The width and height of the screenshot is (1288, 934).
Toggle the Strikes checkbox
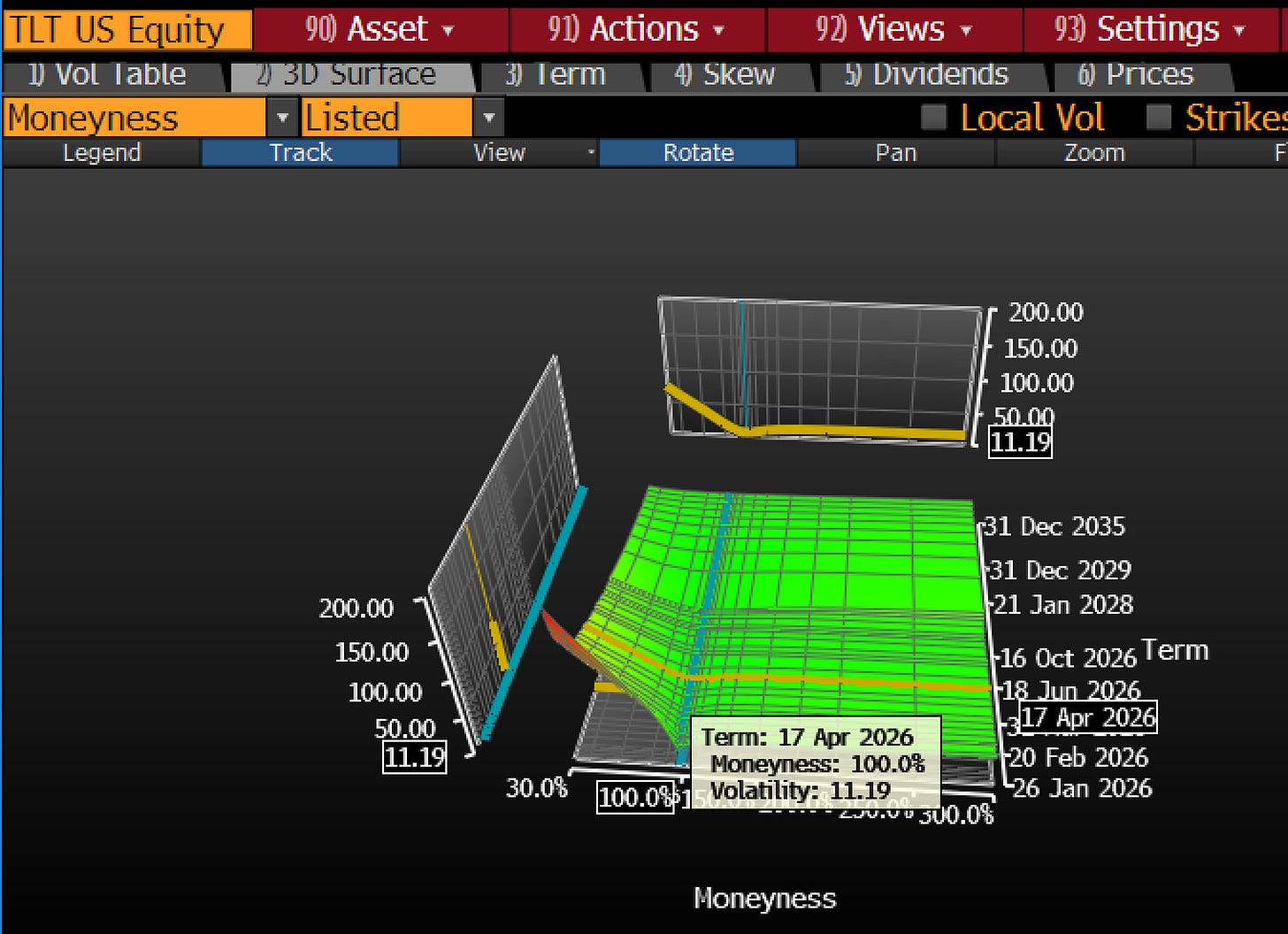click(x=1158, y=118)
